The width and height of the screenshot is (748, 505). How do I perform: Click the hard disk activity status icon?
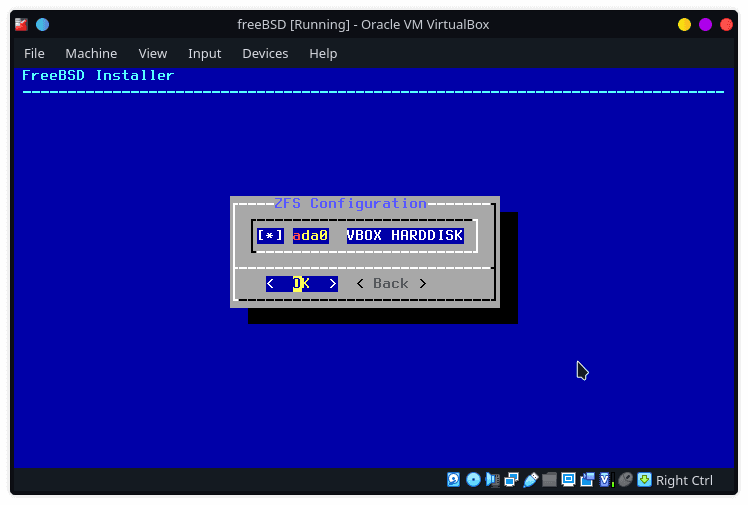453,480
